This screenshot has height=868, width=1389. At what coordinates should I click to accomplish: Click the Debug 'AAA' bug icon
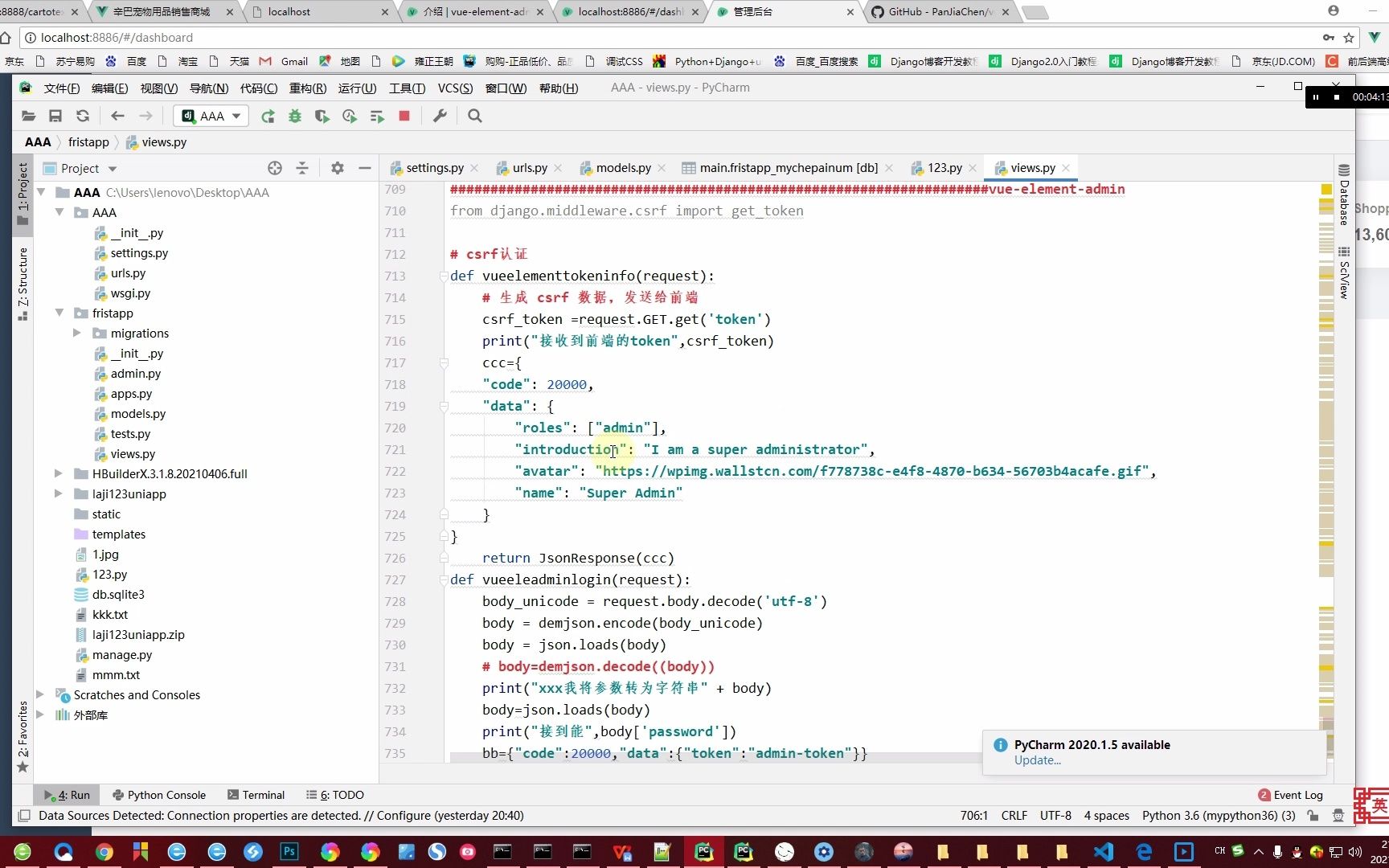pos(295,117)
